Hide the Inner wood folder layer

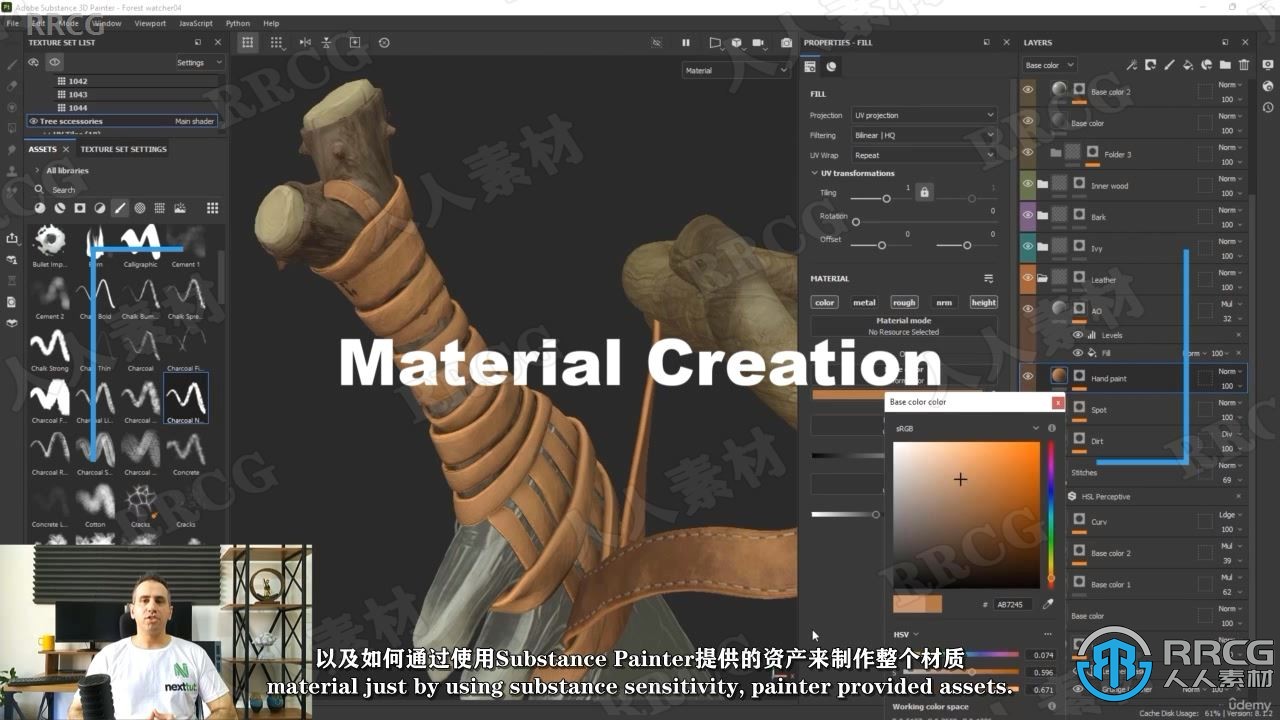point(1027,184)
